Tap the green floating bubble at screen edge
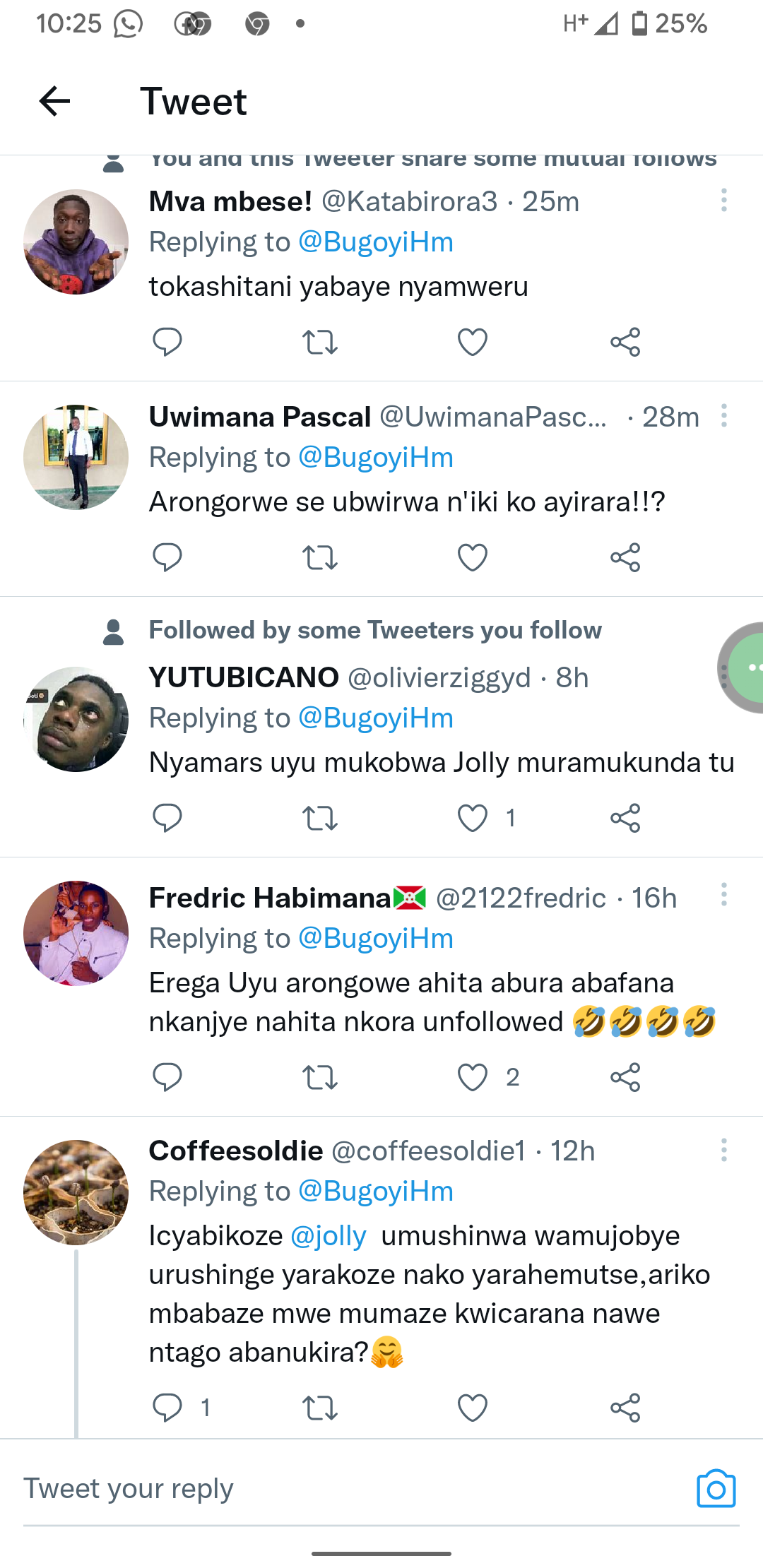 pos(745,667)
